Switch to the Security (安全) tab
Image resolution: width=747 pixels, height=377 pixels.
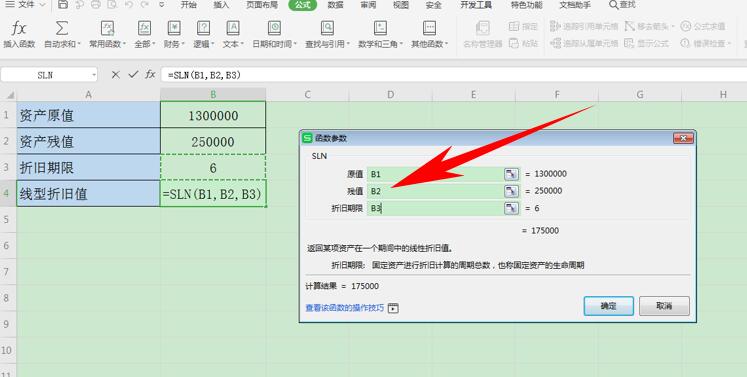(x=433, y=5)
